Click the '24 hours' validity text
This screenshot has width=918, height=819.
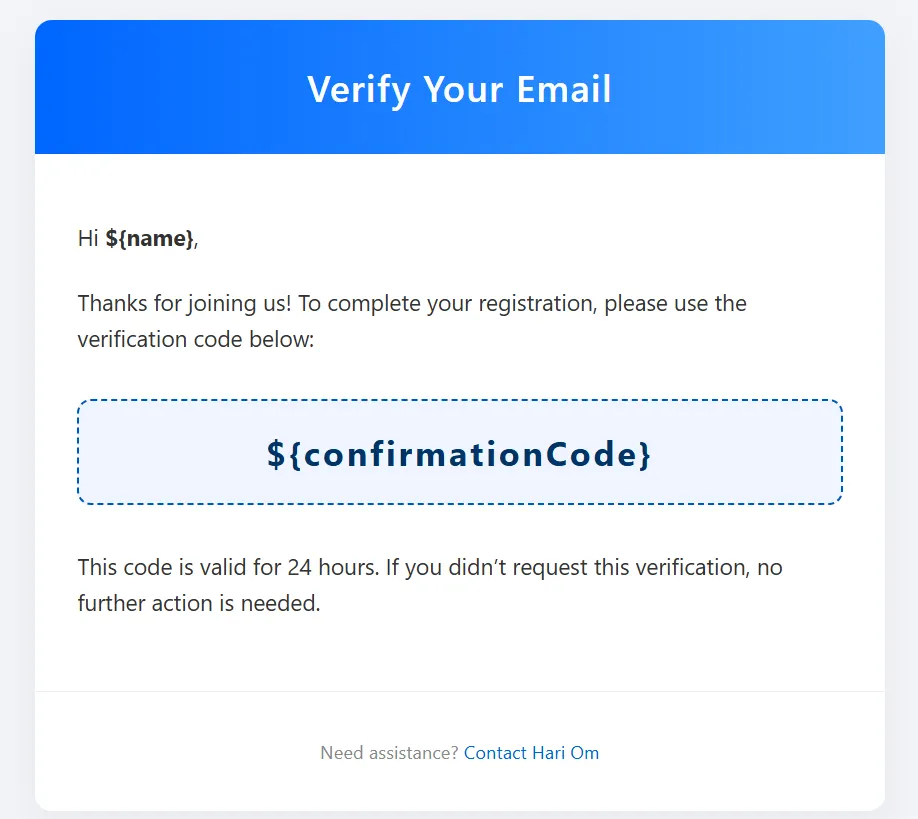click(x=333, y=567)
